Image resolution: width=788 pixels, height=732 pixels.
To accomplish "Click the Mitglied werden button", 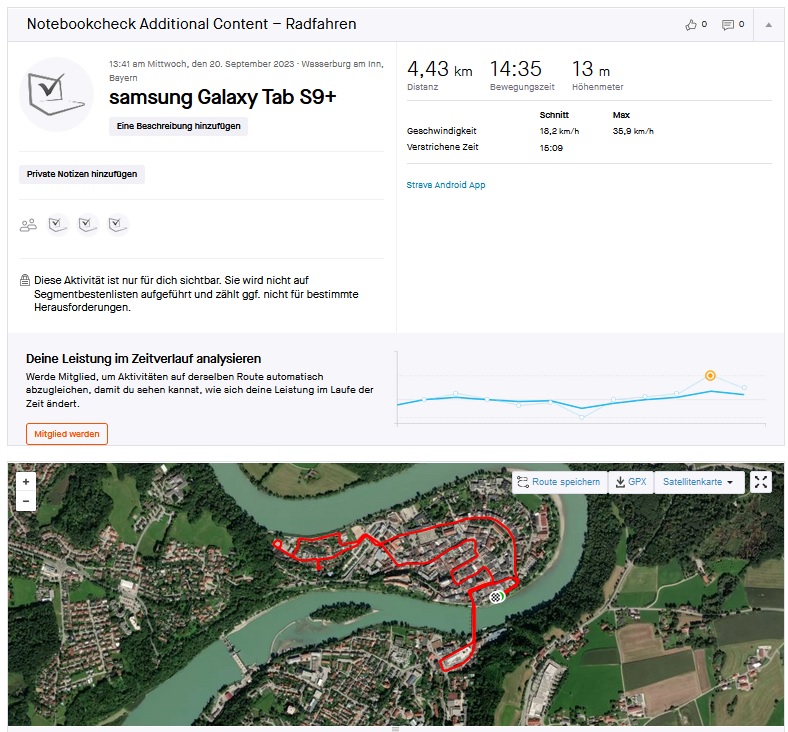I will pyautogui.click(x=67, y=434).
